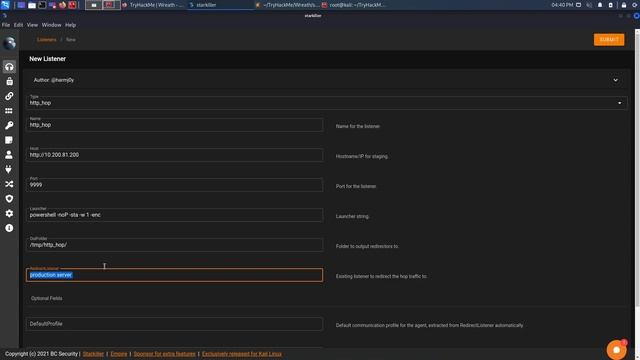Switch to TryHackMe Wreath taskbar window
The height and width of the screenshot is (360, 640).
coord(153,5)
